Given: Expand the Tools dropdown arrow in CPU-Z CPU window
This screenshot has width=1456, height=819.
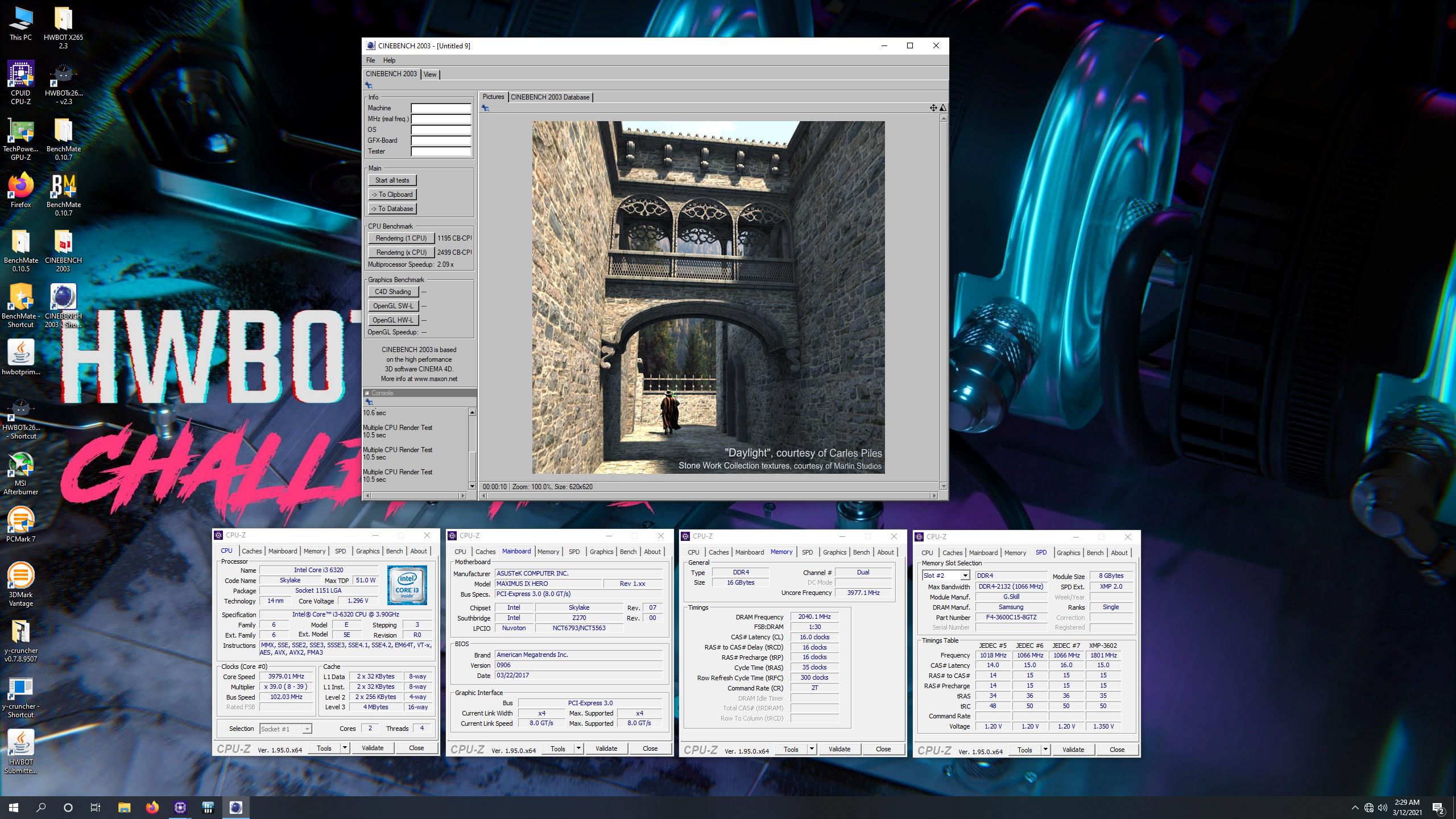Looking at the screenshot, I should (x=345, y=748).
